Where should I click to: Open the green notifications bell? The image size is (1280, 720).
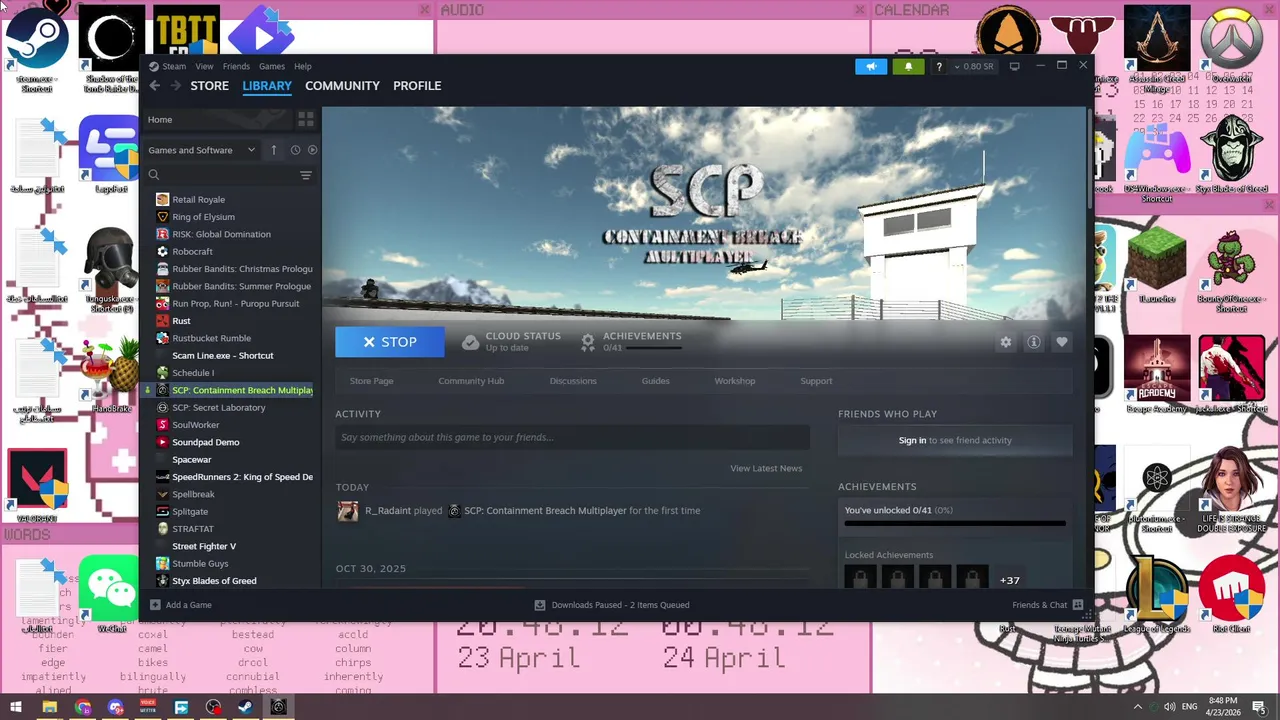tap(908, 66)
